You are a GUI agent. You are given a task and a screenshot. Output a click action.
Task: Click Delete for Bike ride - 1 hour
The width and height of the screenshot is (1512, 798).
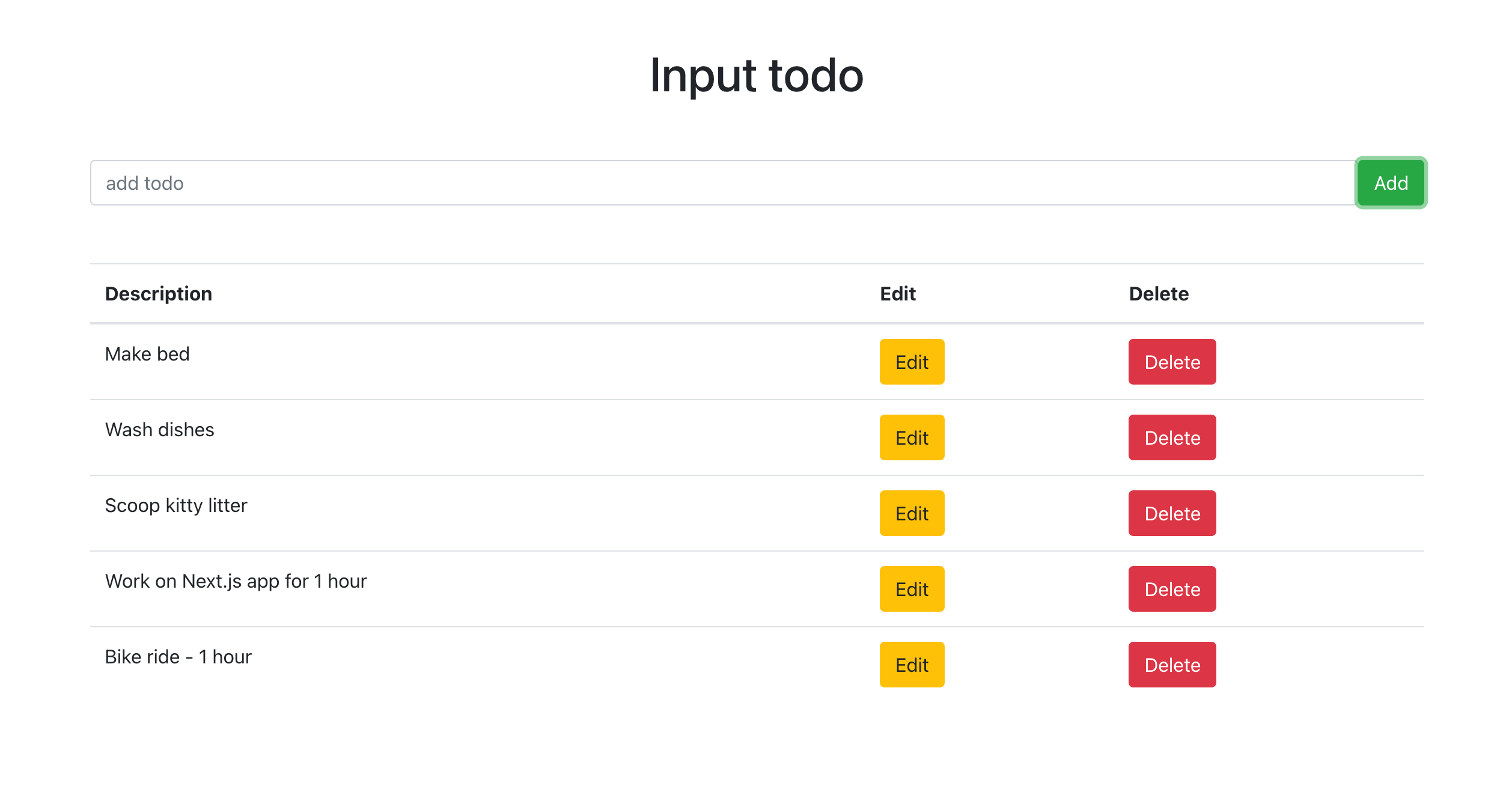tap(1171, 665)
